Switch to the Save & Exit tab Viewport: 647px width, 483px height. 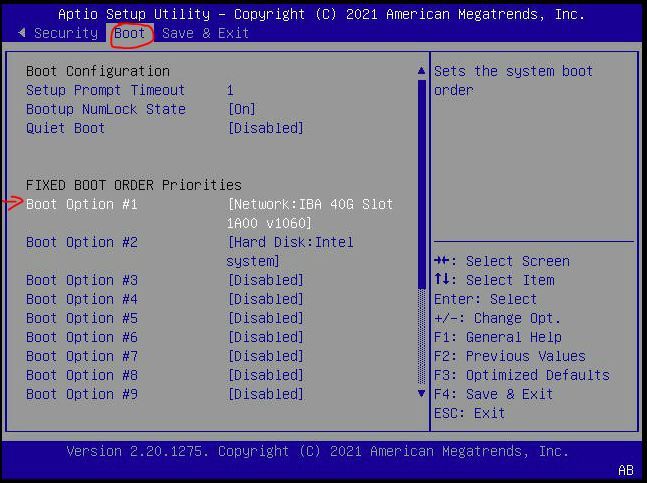205,33
